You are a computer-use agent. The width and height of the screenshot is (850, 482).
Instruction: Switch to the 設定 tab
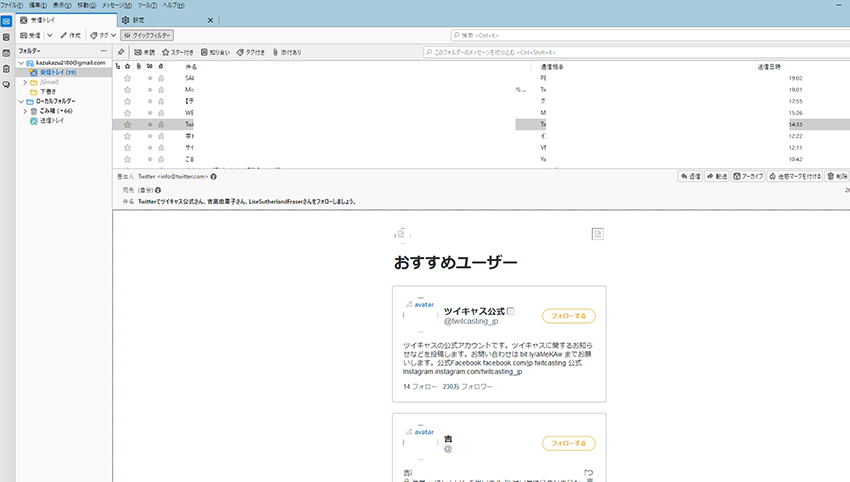(x=139, y=20)
